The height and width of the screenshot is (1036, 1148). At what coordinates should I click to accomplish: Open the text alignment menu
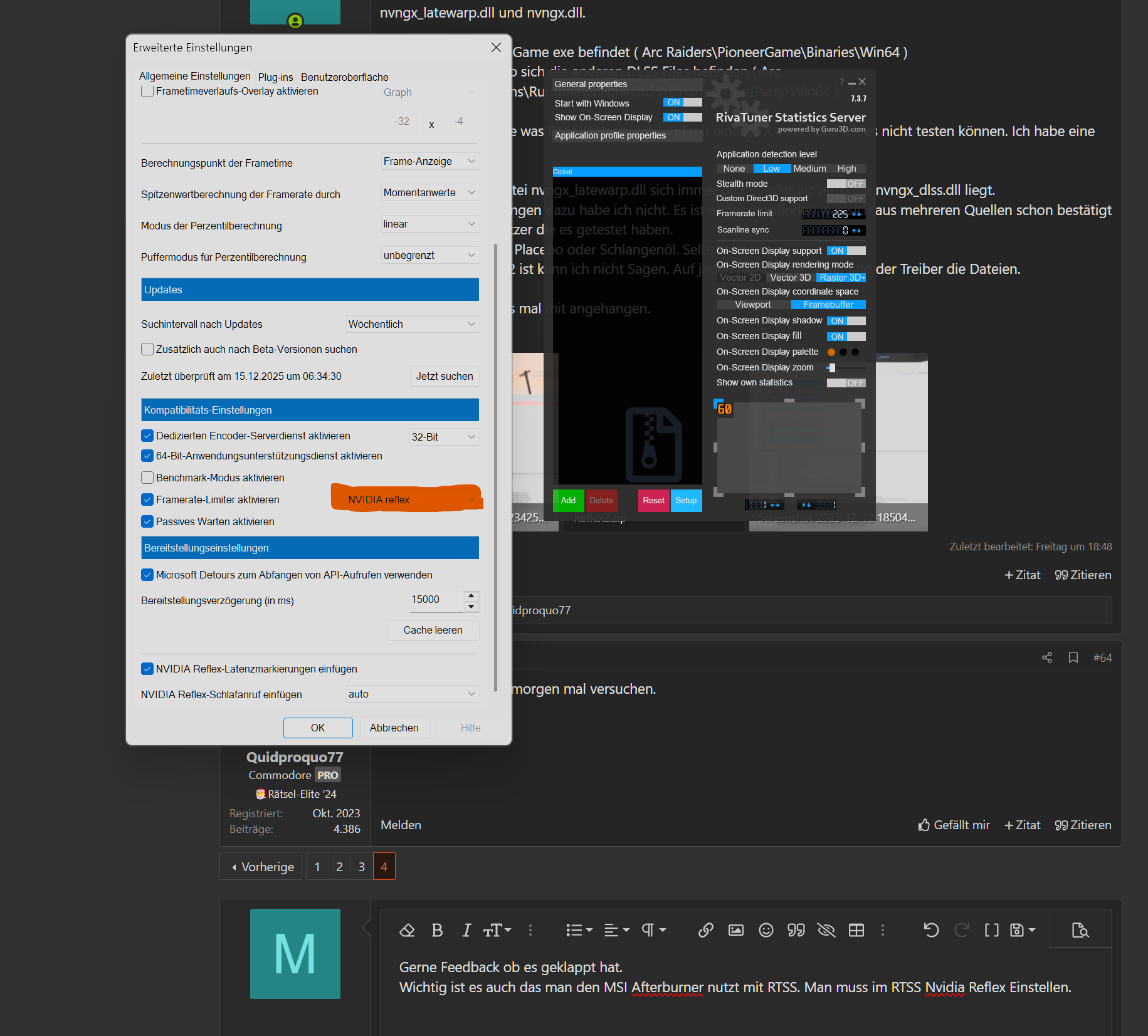pyautogui.click(x=616, y=930)
